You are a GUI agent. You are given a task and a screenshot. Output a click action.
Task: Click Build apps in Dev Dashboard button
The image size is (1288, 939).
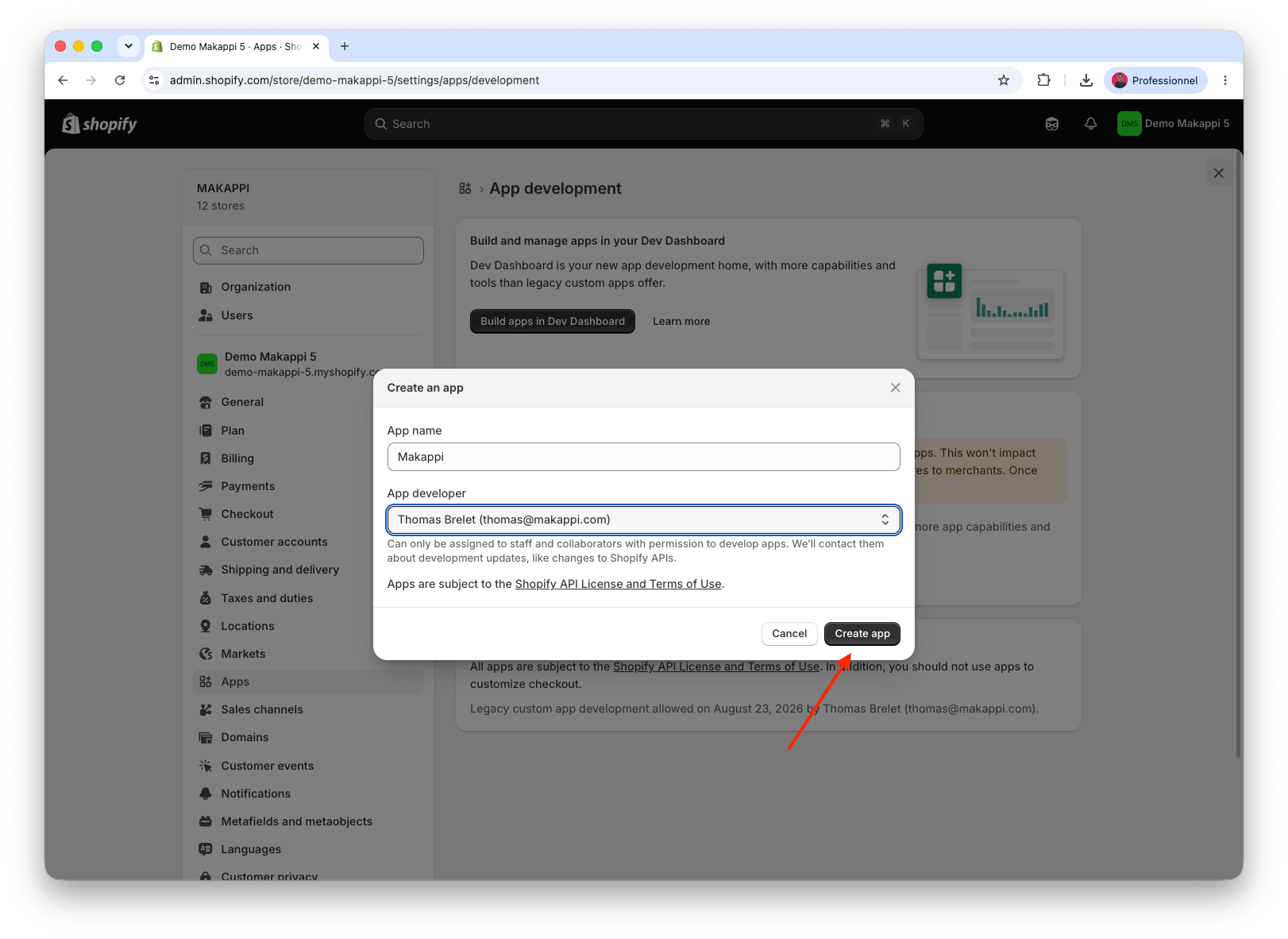coord(552,321)
